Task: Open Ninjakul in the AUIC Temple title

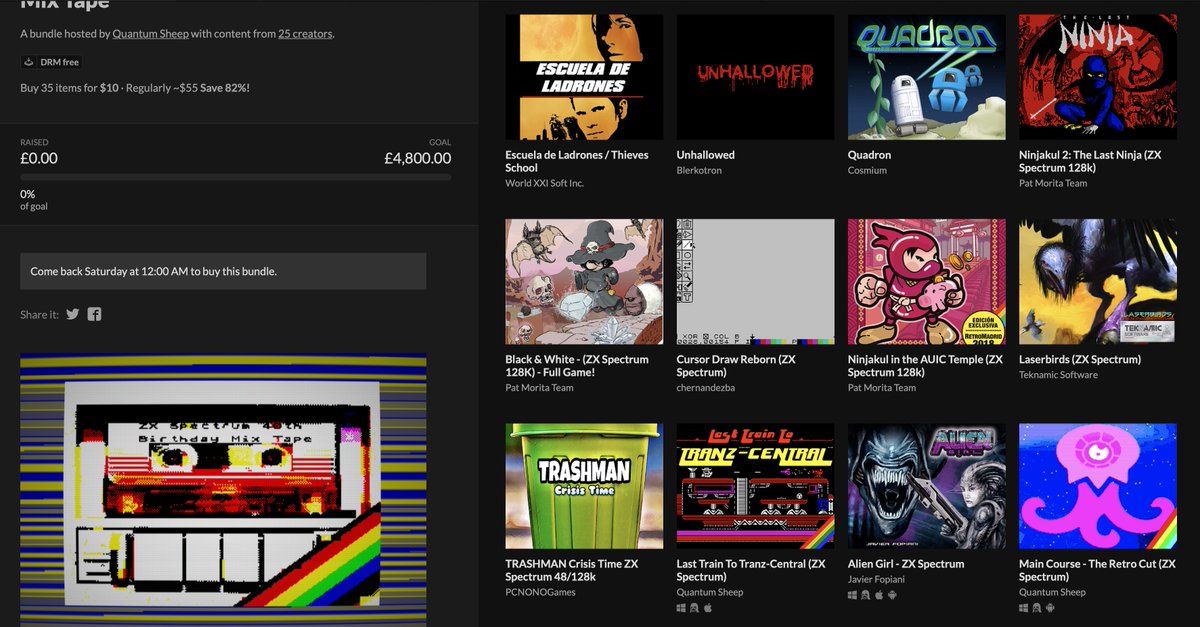Action: (925, 365)
